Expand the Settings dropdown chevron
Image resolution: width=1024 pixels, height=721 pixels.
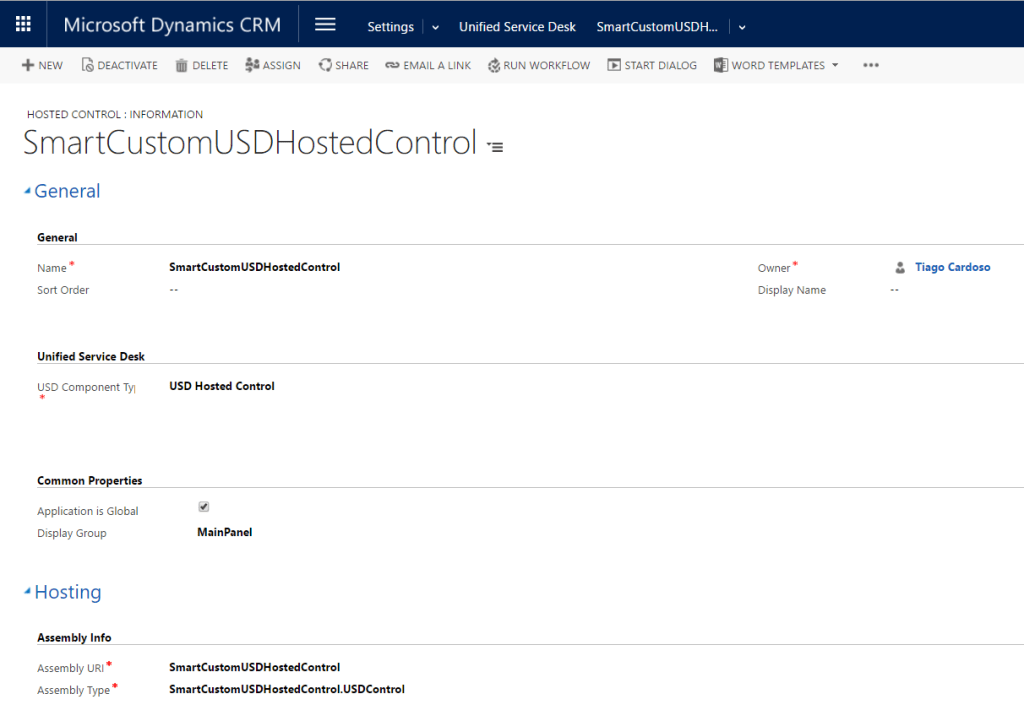click(435, 27)
